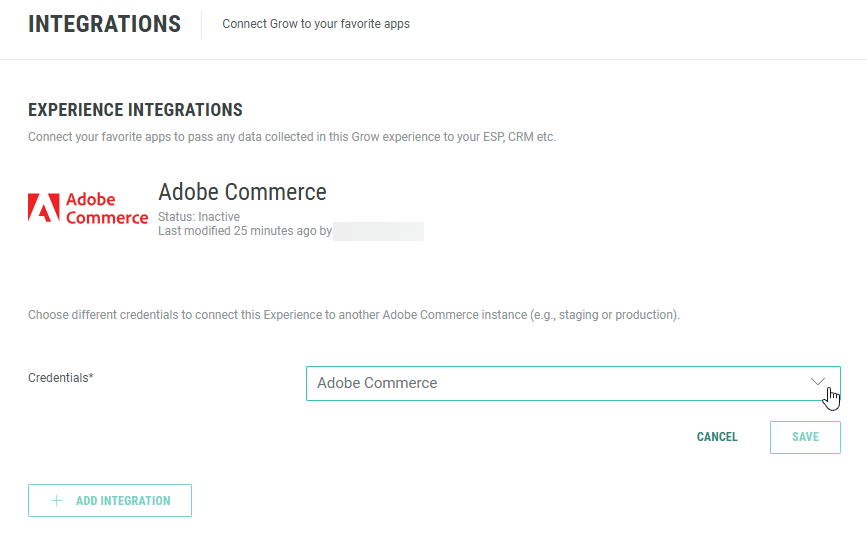
Task: Click the greyed-out redacted user name
Action: point(378,231)
